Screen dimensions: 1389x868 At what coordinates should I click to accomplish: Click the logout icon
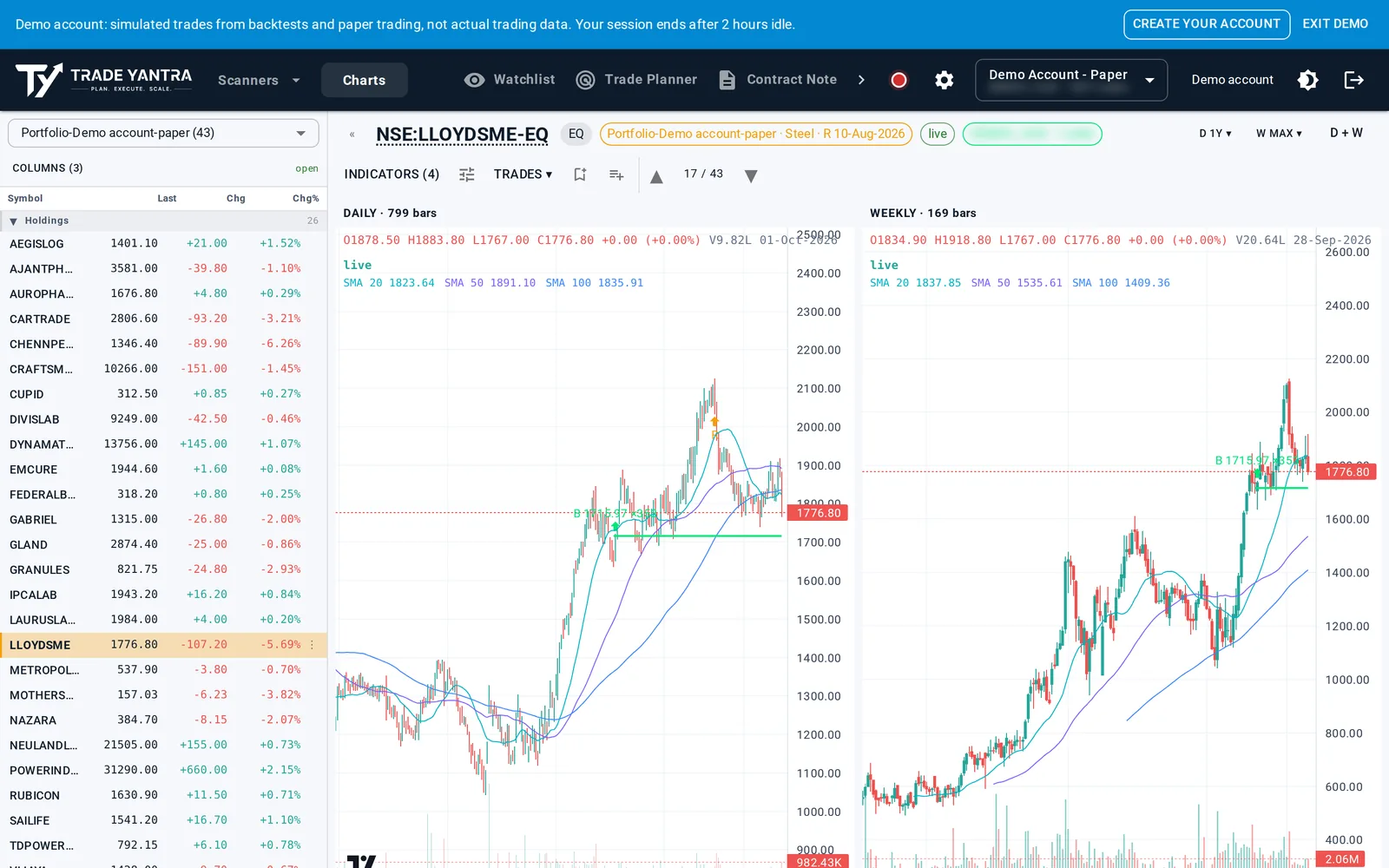(x=1354, y=80)
